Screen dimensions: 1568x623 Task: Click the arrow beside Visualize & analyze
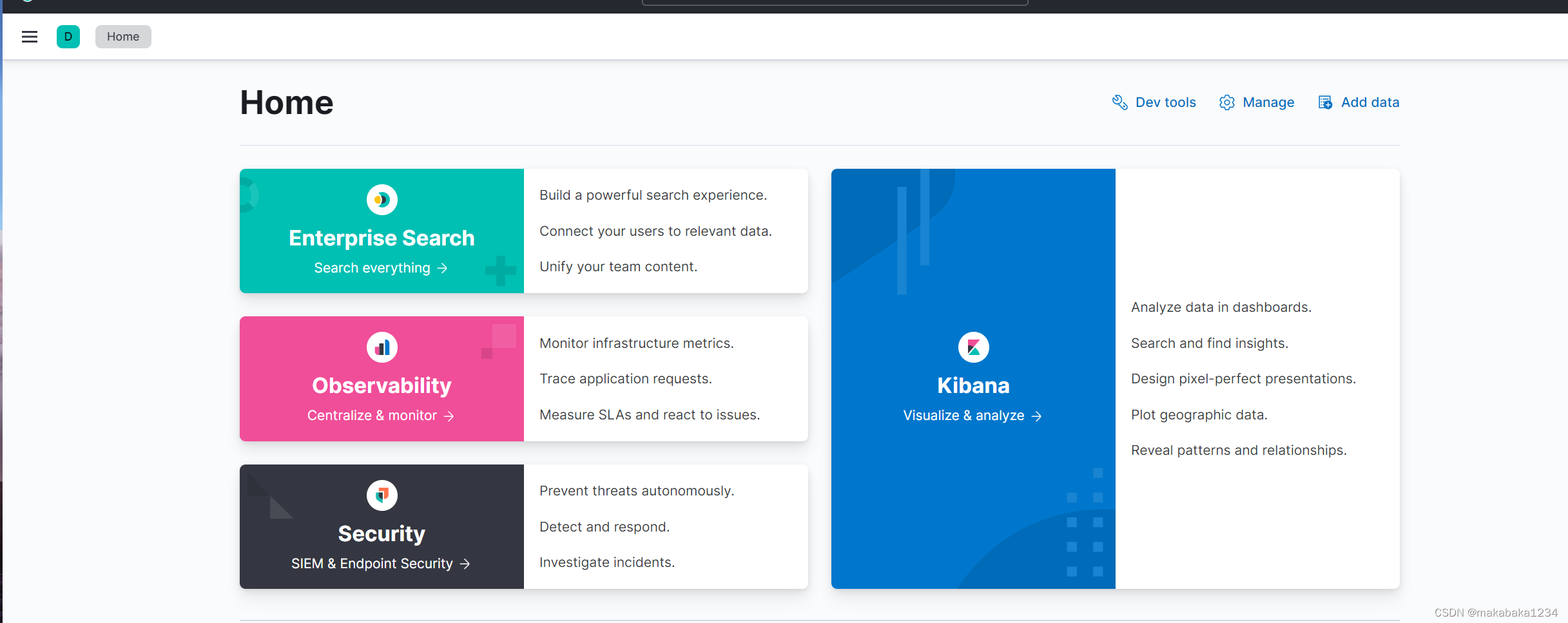(x=1036, y=416)
